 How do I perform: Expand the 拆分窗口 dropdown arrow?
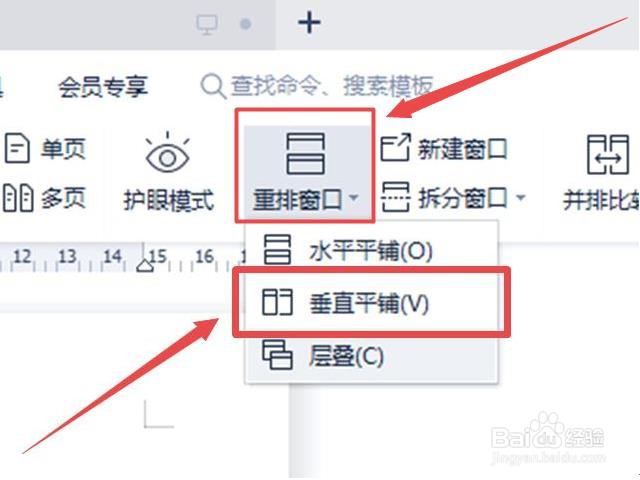[x=520, y=198]
